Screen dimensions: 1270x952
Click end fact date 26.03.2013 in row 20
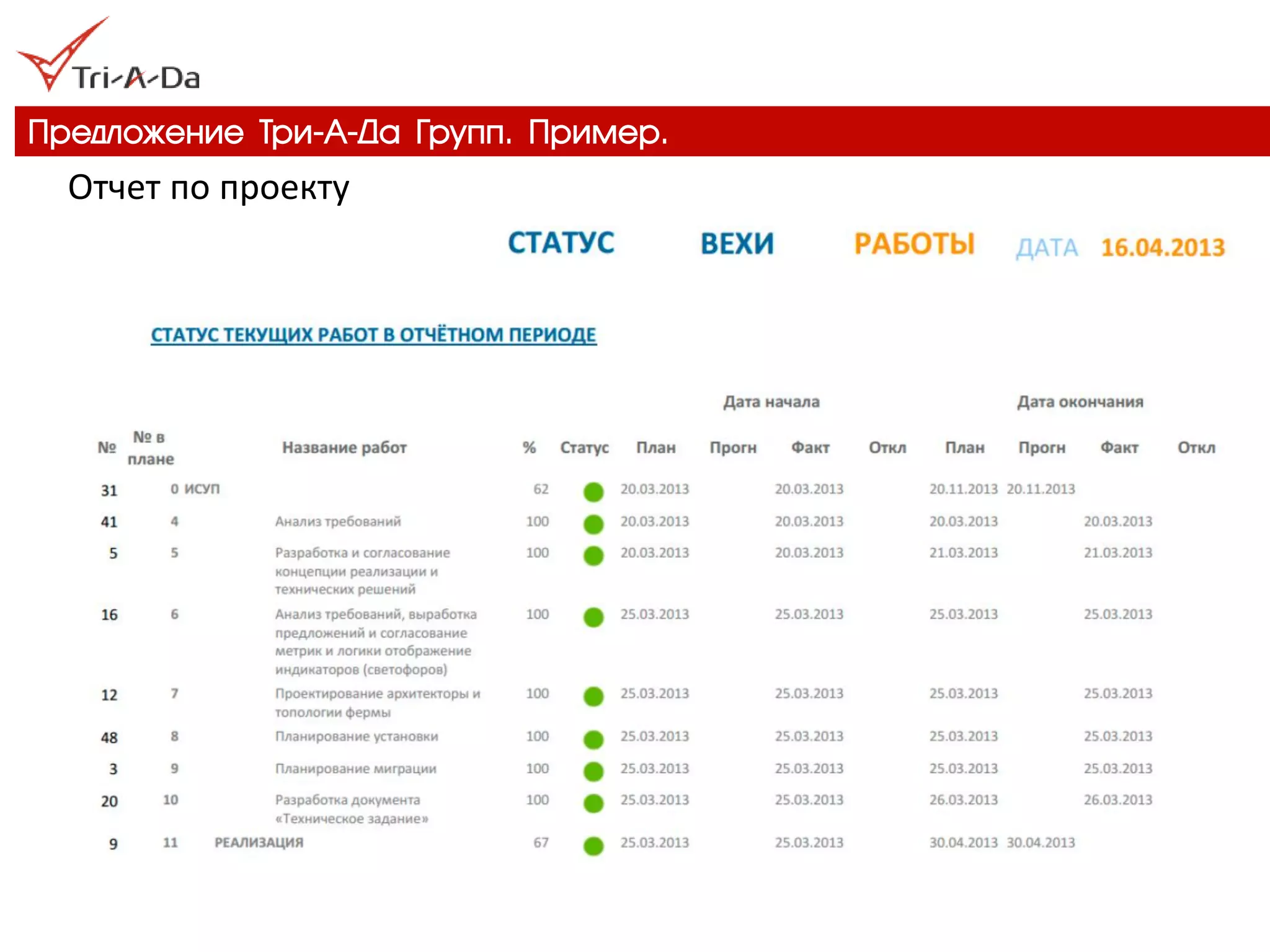pyautogui.click(x=1117, y=800)
